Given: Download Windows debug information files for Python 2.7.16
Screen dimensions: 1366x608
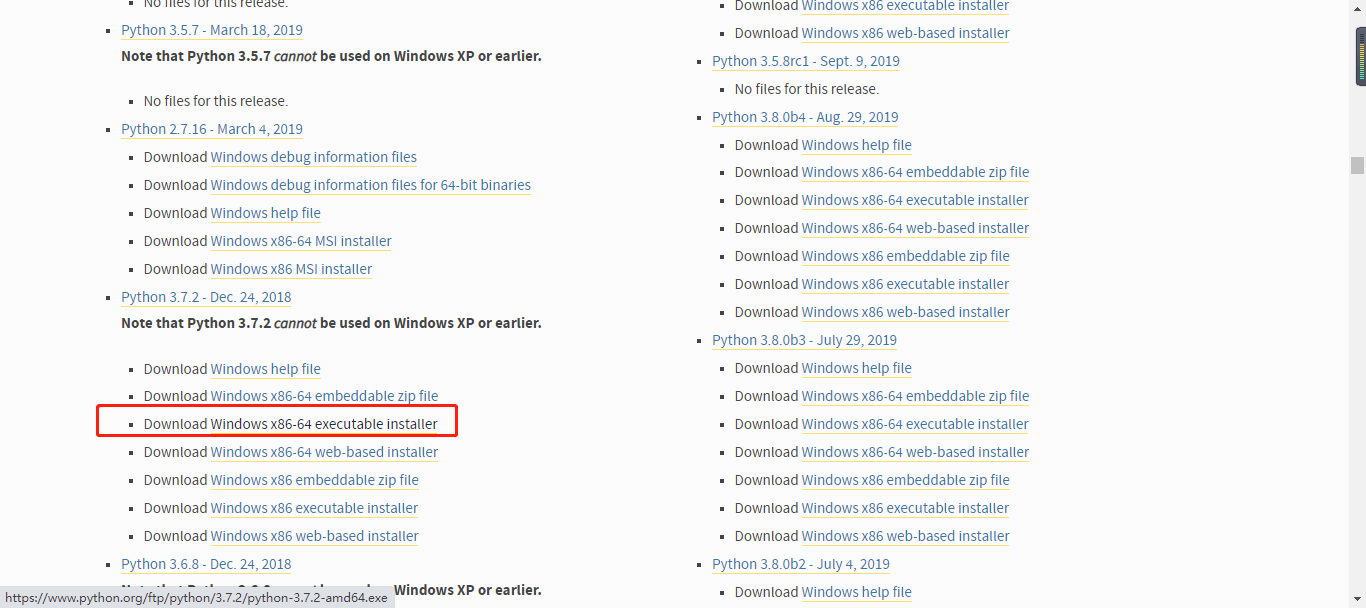Looking at the screenshot, I should click(313, 157).
